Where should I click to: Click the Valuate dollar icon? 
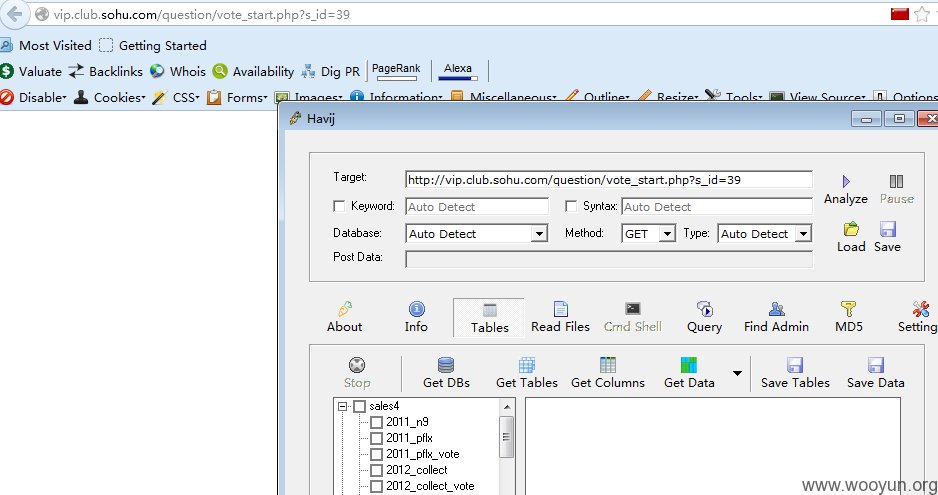pos(7,71)
